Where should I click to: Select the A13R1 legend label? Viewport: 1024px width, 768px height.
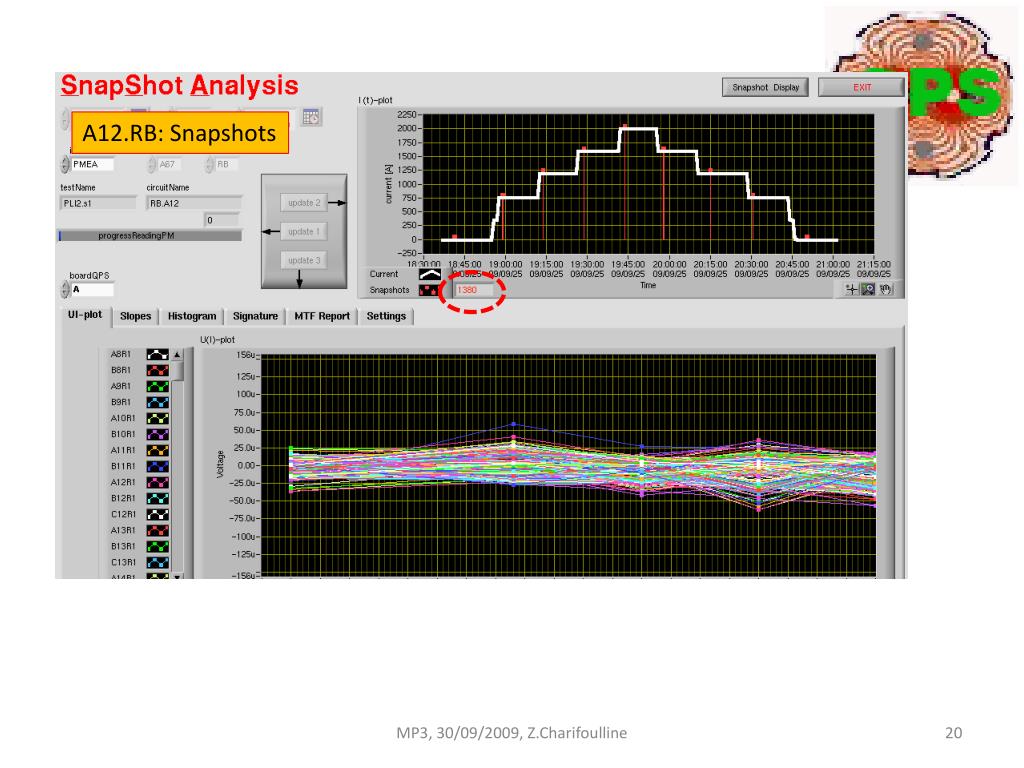point(123,530)
